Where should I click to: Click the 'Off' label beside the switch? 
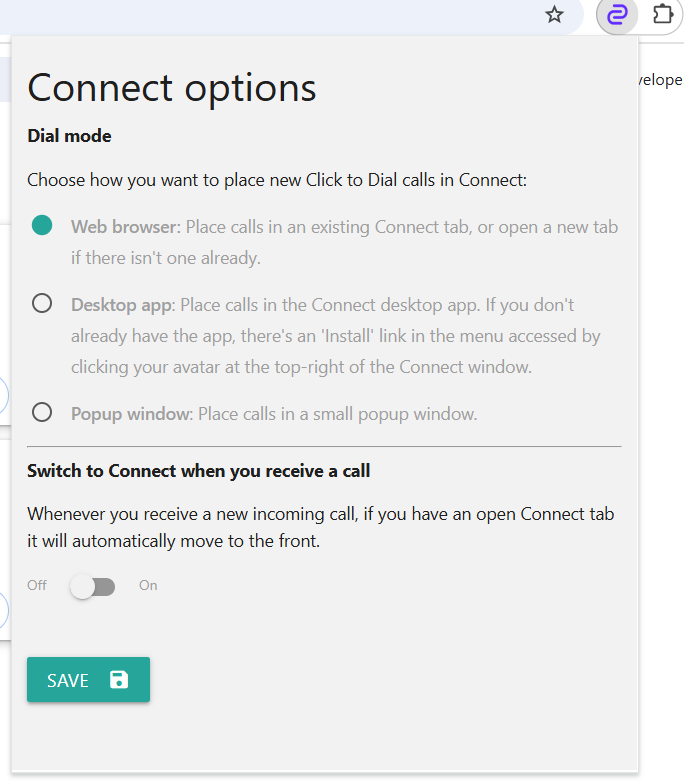tap(37, 585)
